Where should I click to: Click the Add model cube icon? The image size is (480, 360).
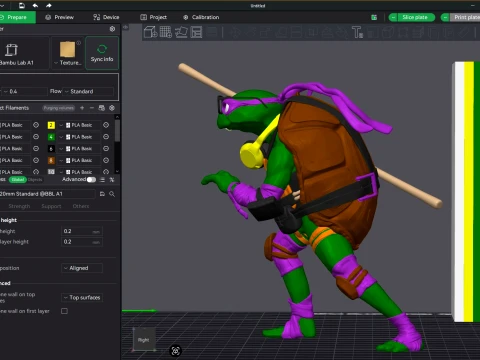click(x=151, y=32)
